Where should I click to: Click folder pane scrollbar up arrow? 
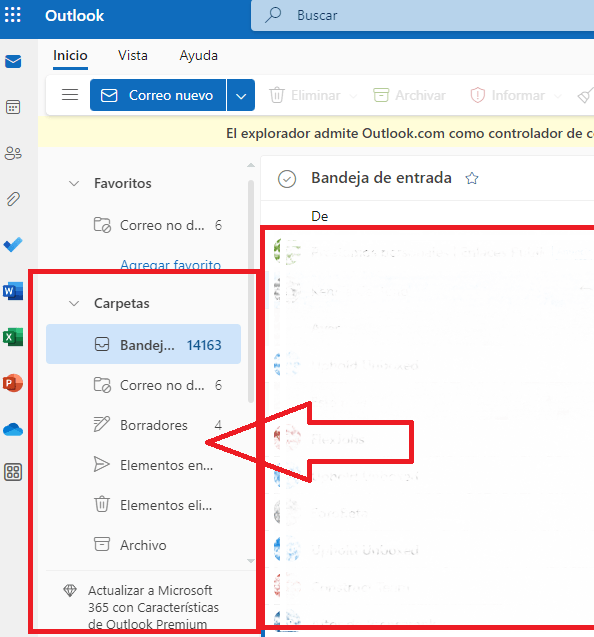point(251,165)
